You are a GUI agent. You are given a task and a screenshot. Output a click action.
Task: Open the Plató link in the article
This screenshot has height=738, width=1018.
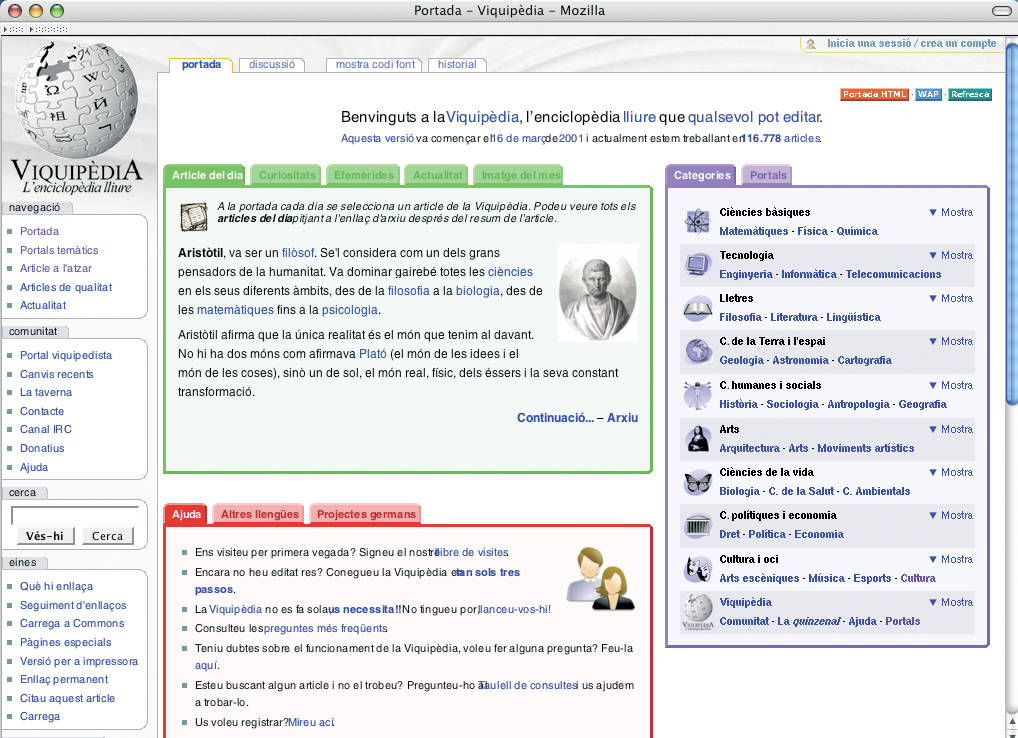pyautogui.click(x=373, y=354)
